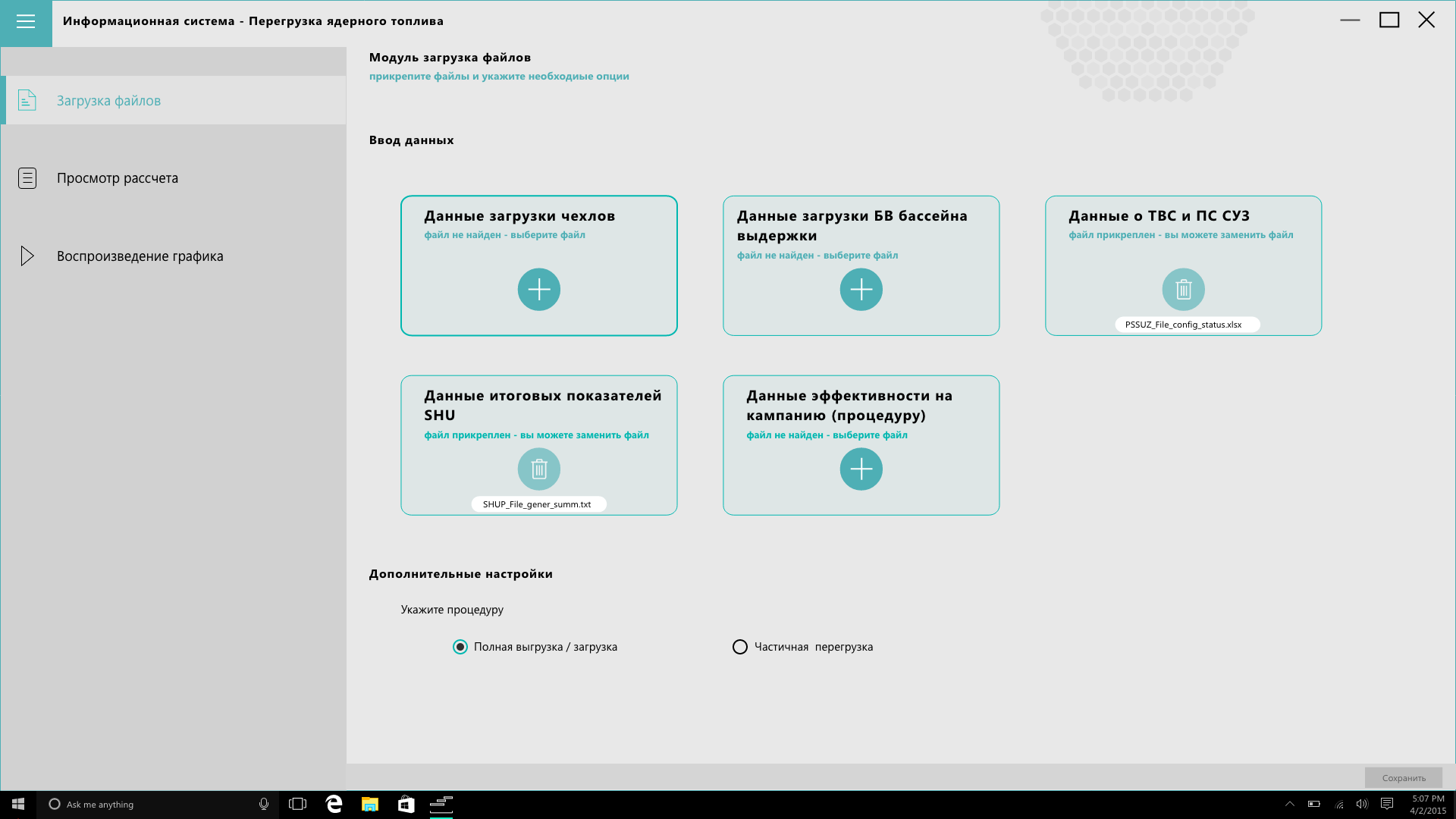The width and height of the screenshot is (1456, 819).
Task: Minimize the application window
Action: coord(1351,20)
